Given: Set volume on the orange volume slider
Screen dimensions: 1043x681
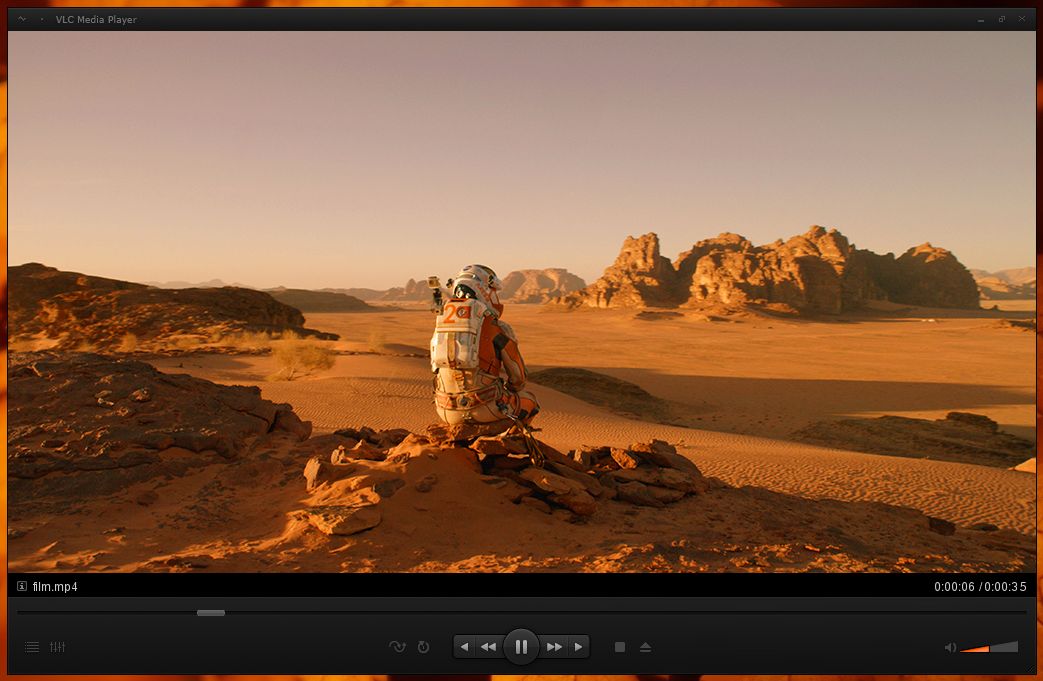Looking at the screenshot, I should point(989,647).
